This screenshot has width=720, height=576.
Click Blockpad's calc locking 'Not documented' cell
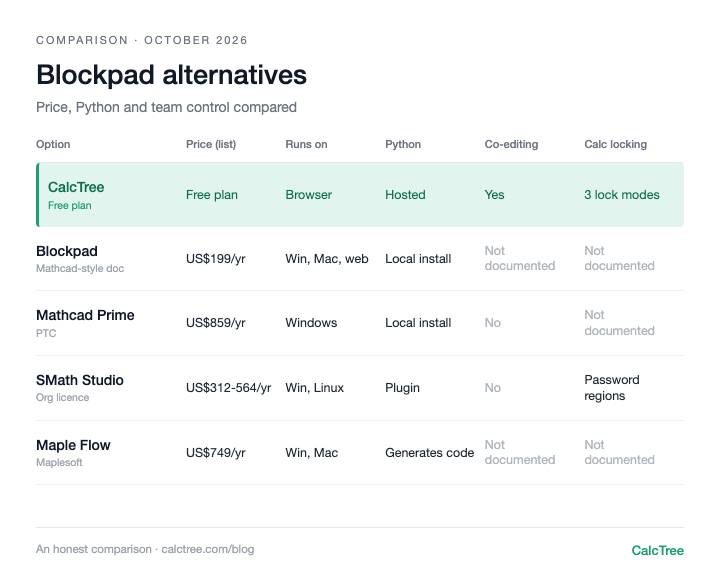pos(619,258)
